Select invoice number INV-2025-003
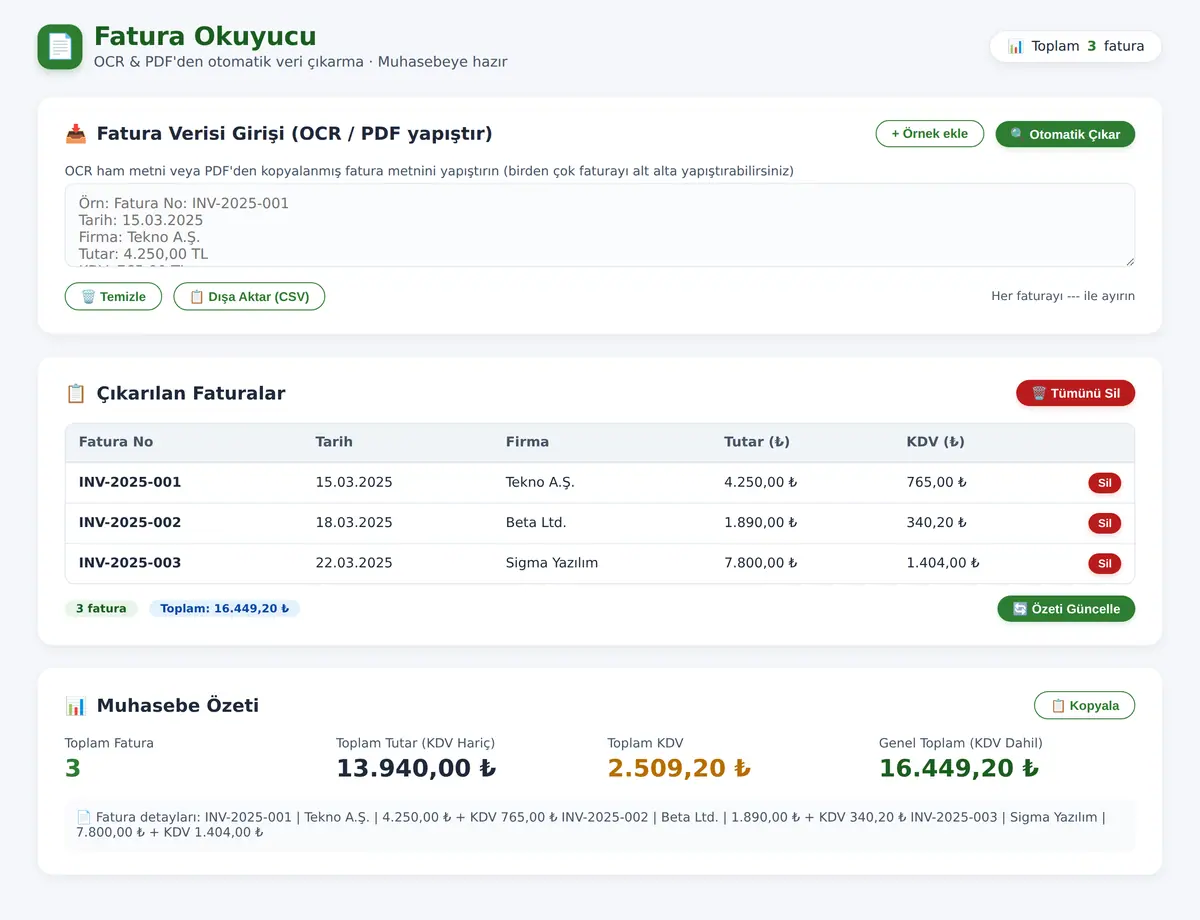Viewport: 1200px width, 920px height. pos(130,563)
